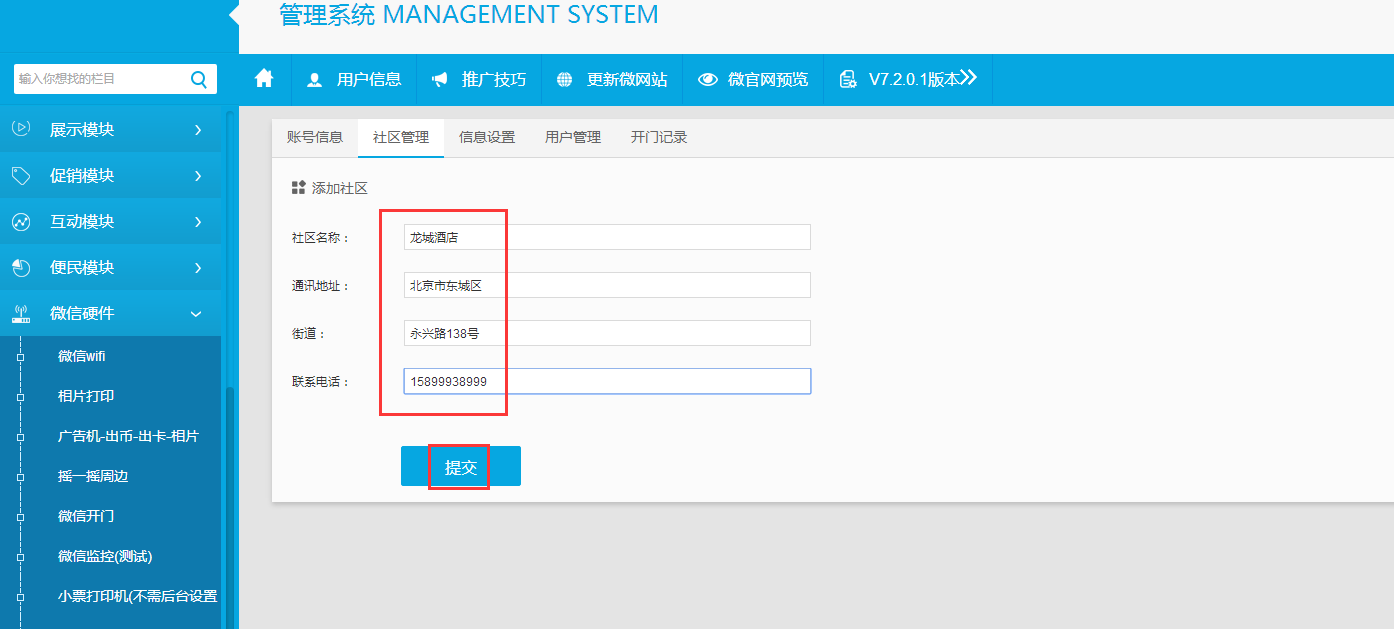Click the router icon beside 微信硬件
1394x629 pixels.
[20, 313]
